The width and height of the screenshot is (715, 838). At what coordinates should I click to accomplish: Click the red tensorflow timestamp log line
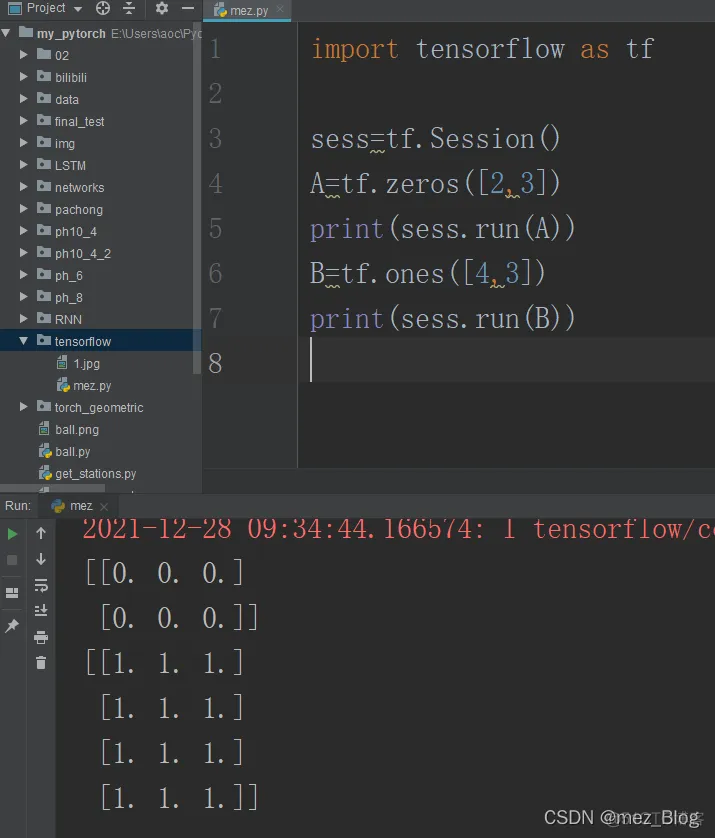(398, 530)
